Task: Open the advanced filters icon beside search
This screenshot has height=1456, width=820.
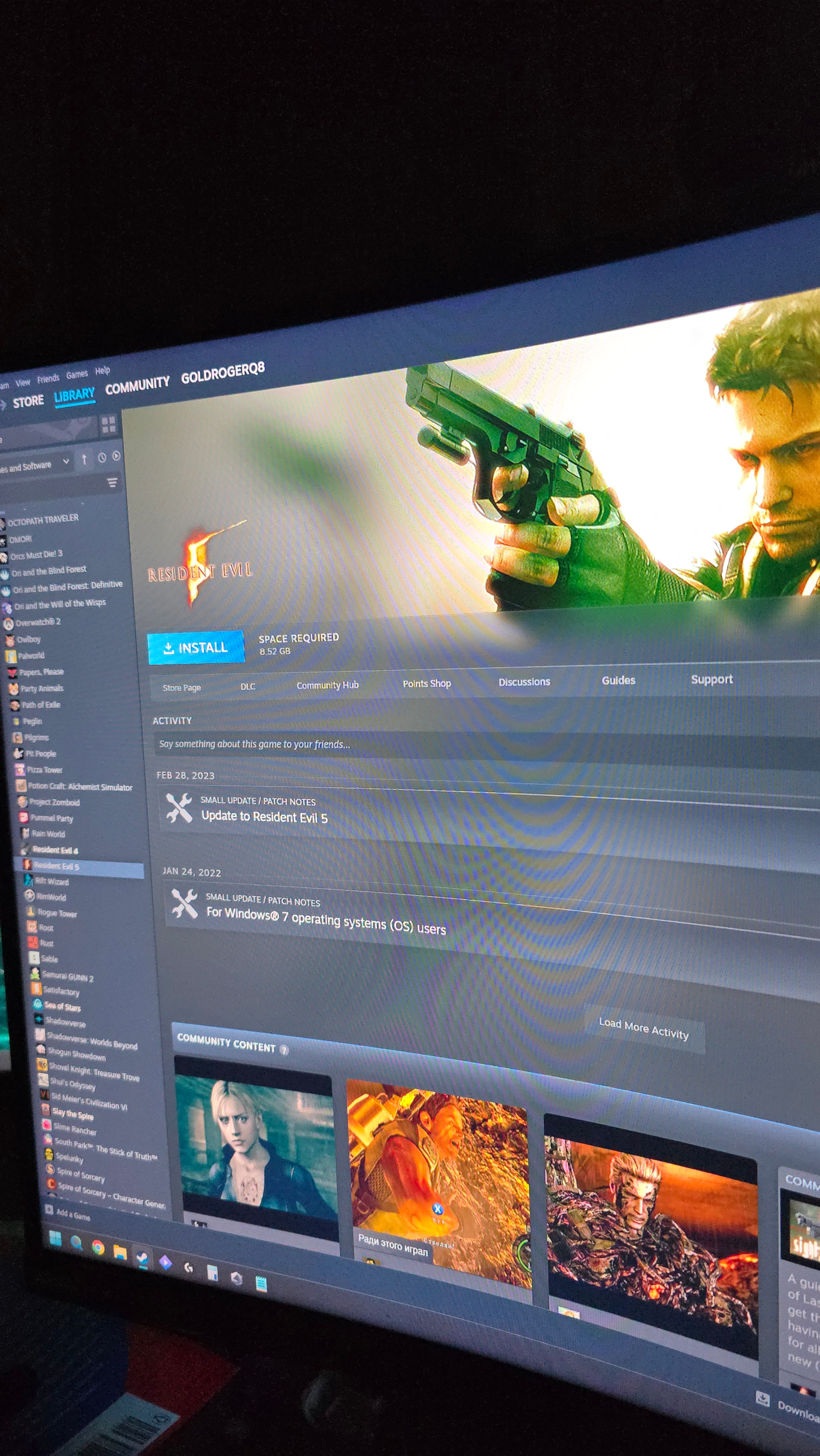Action: (x=112, y=483)
